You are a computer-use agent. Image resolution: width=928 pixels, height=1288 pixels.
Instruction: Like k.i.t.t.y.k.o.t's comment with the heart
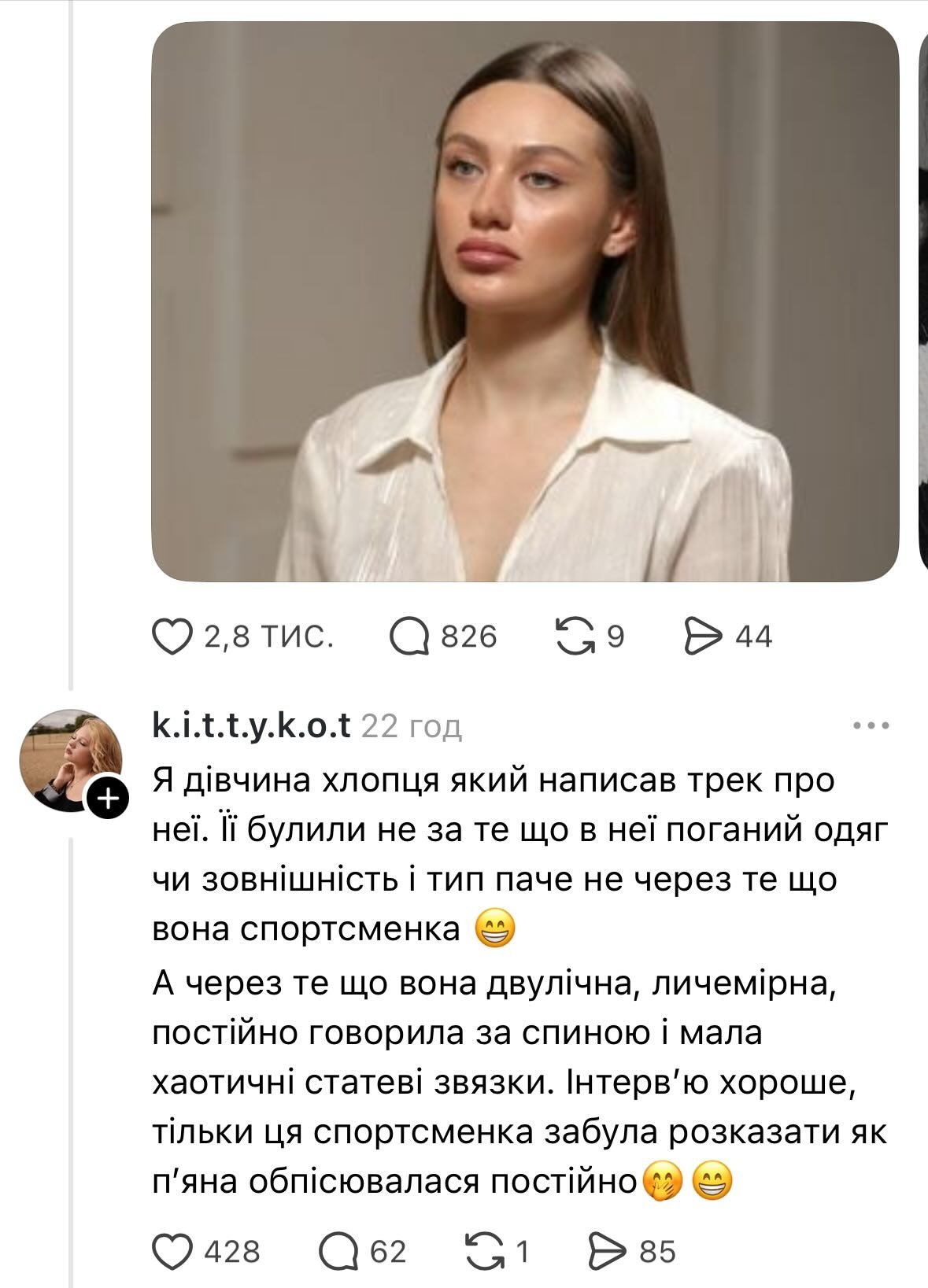[172, 1251]
